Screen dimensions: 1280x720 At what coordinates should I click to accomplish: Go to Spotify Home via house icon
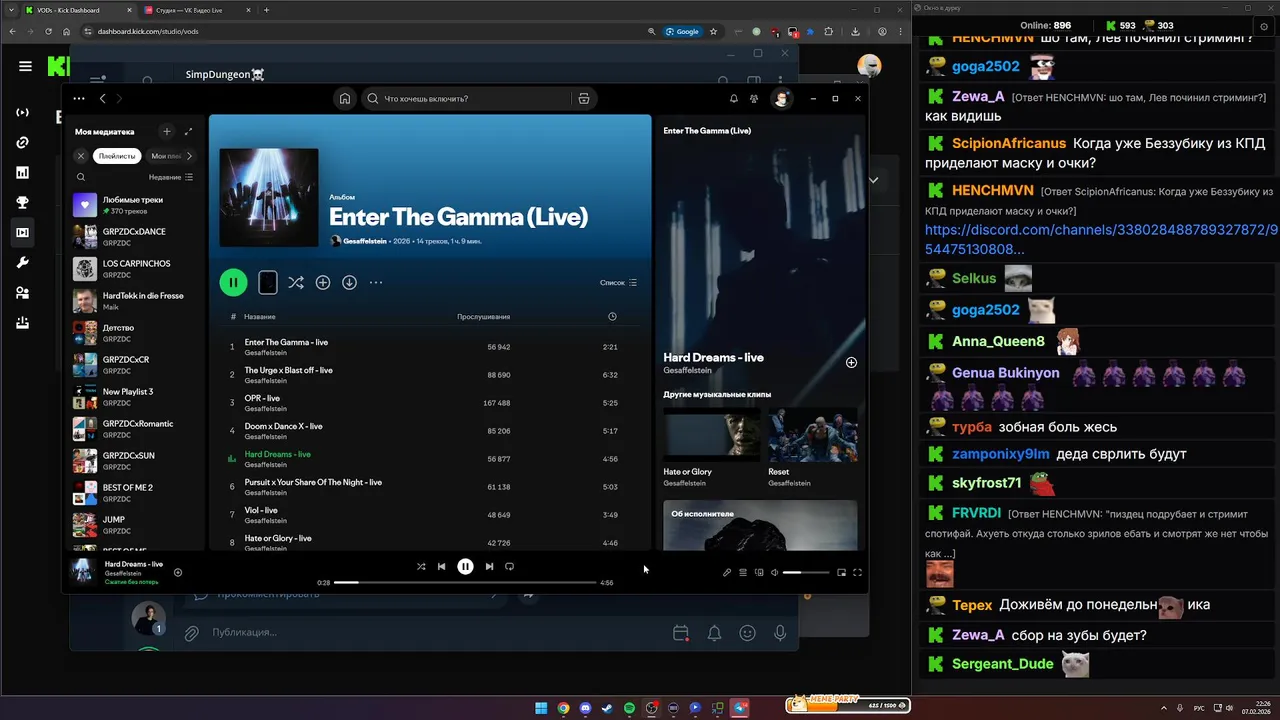coord(345,98)
